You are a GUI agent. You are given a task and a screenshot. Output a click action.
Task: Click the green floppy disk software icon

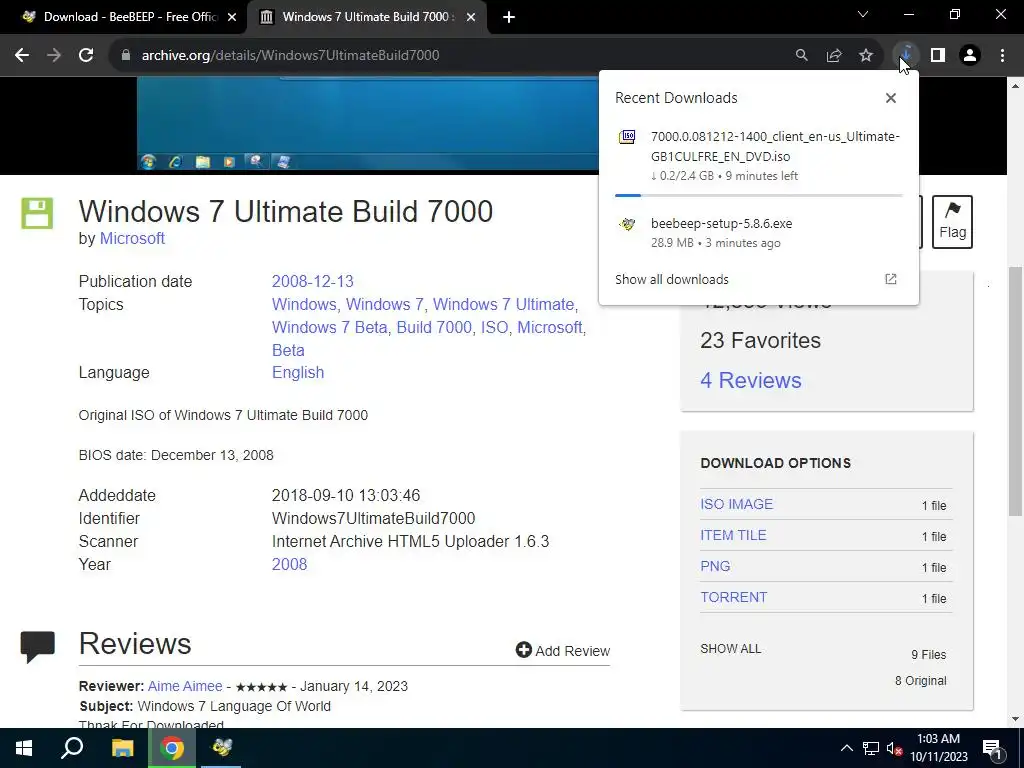click(x=37, y=213)
